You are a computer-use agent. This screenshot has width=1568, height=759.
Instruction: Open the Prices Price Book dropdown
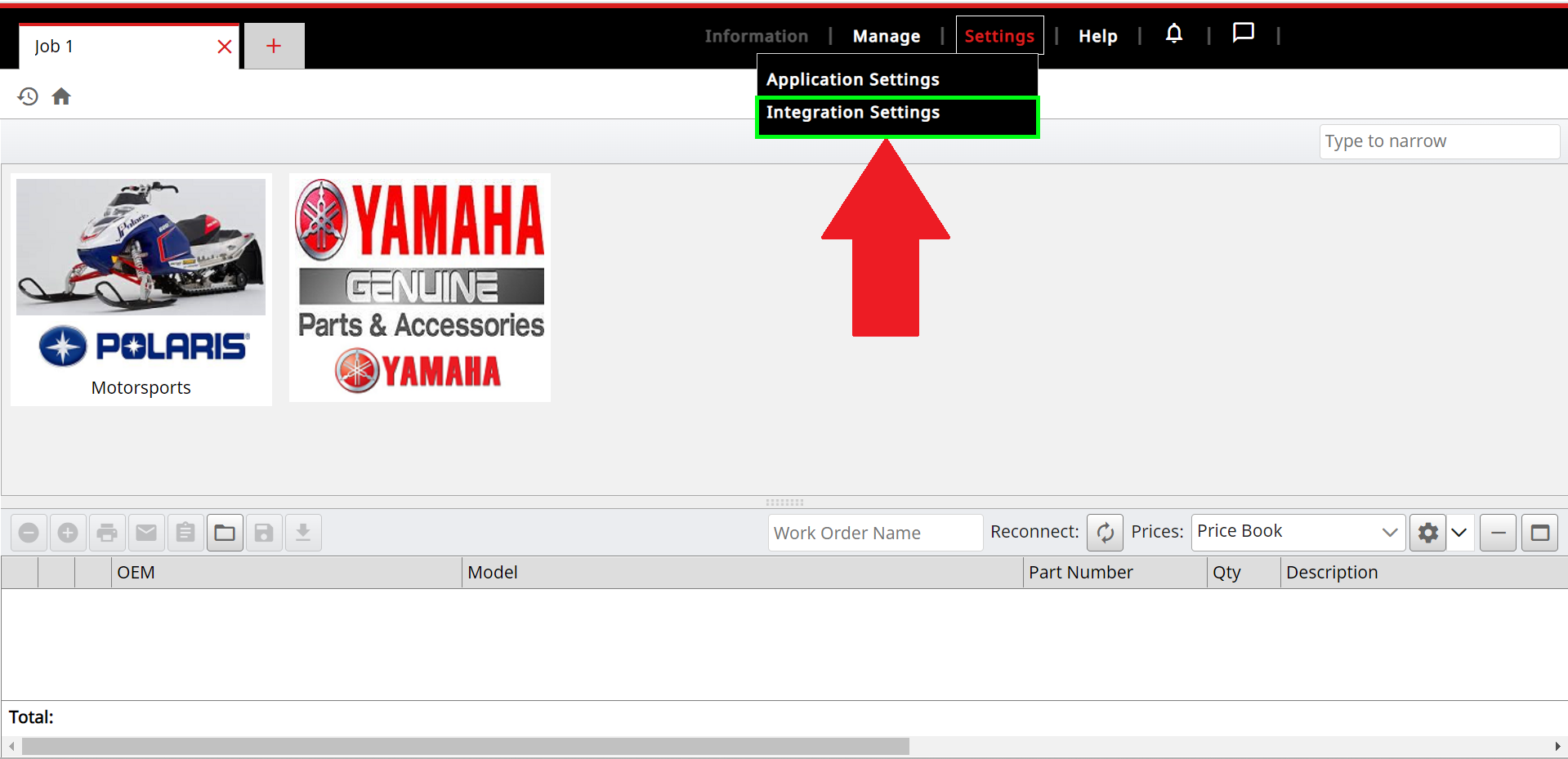click(x=1298, y=532)
